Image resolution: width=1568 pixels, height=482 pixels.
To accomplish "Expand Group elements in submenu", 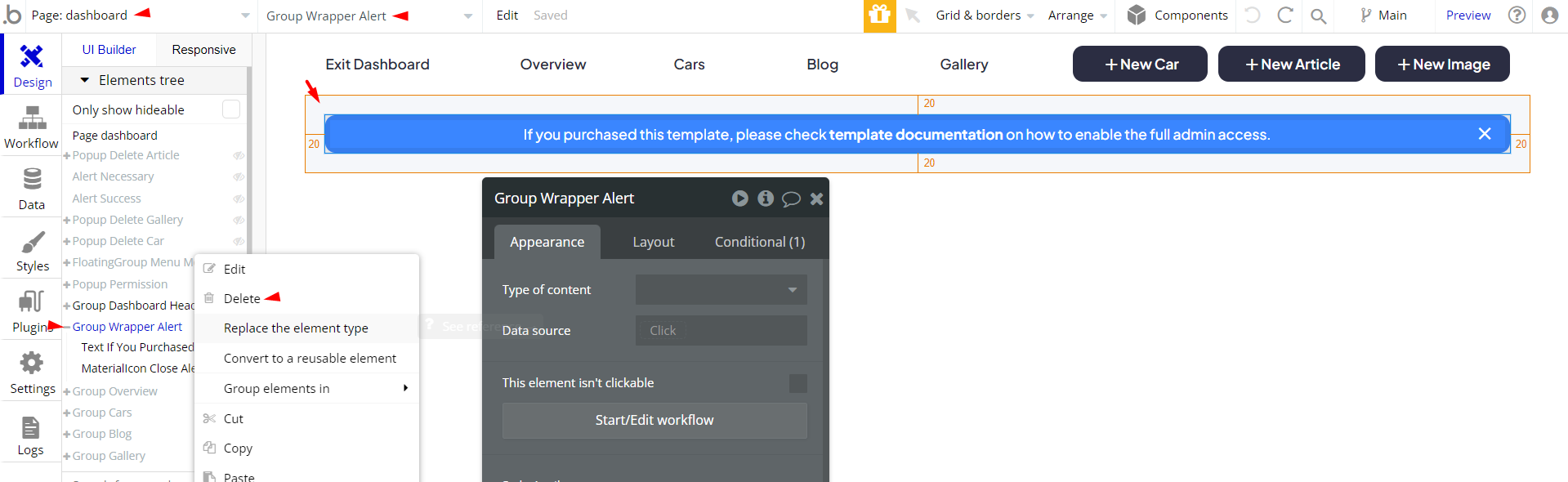I will 307,388.
